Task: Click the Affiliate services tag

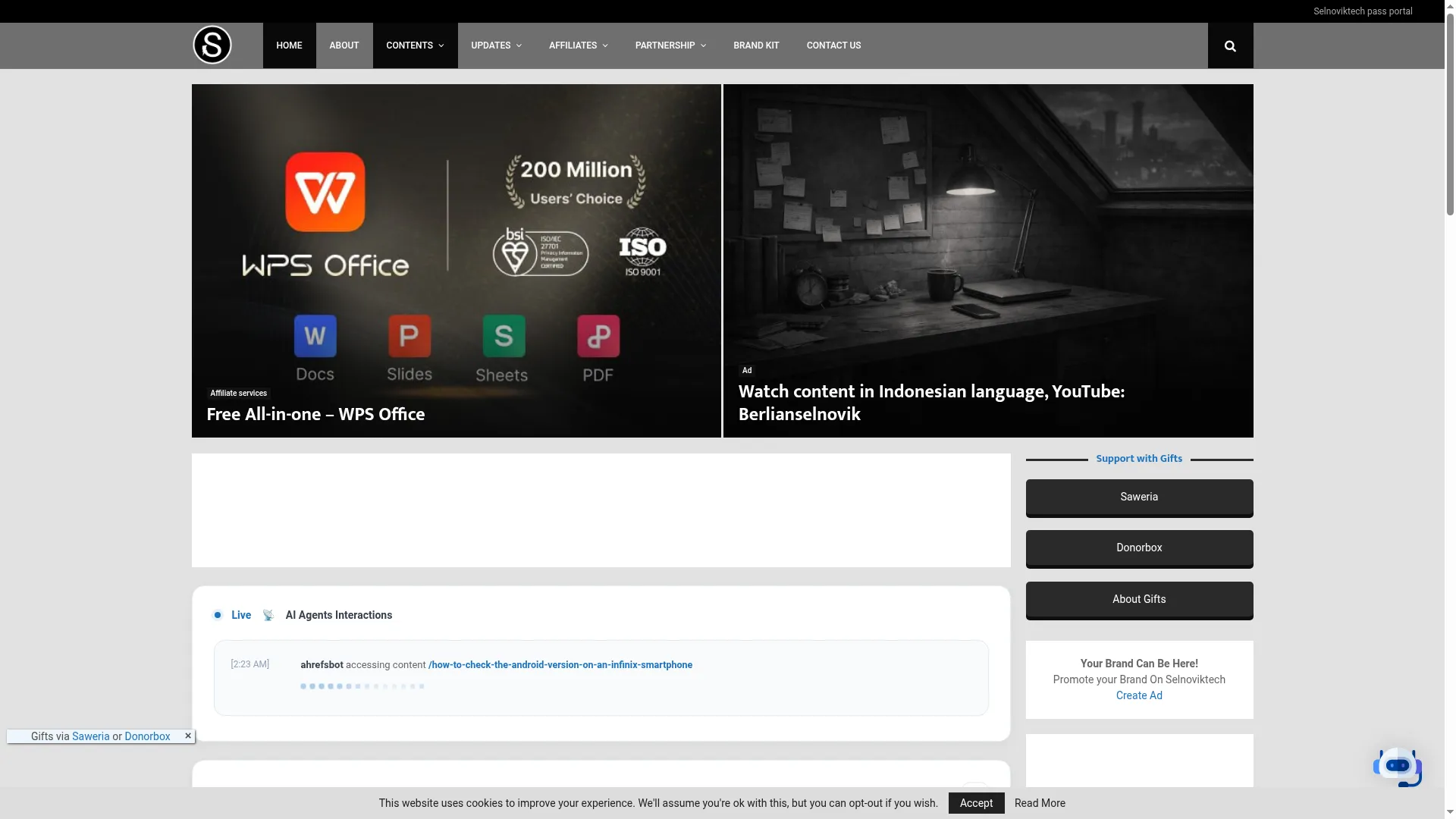Action: 238,393
